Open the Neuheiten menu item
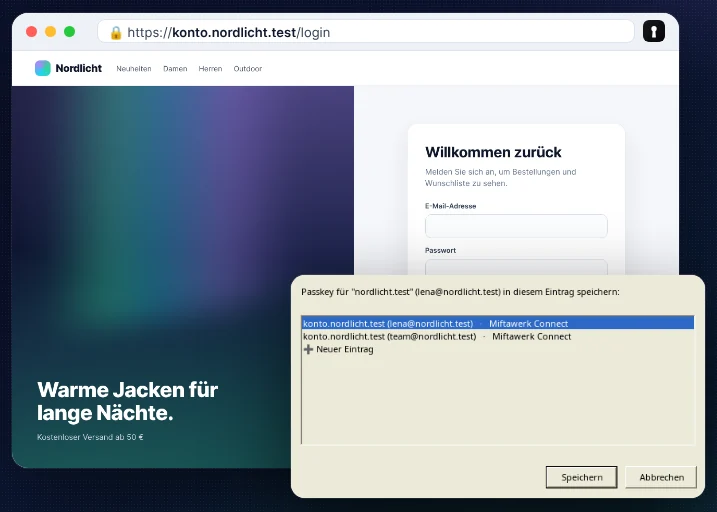This screenshot has width=717, height=512. coord(134,69)
